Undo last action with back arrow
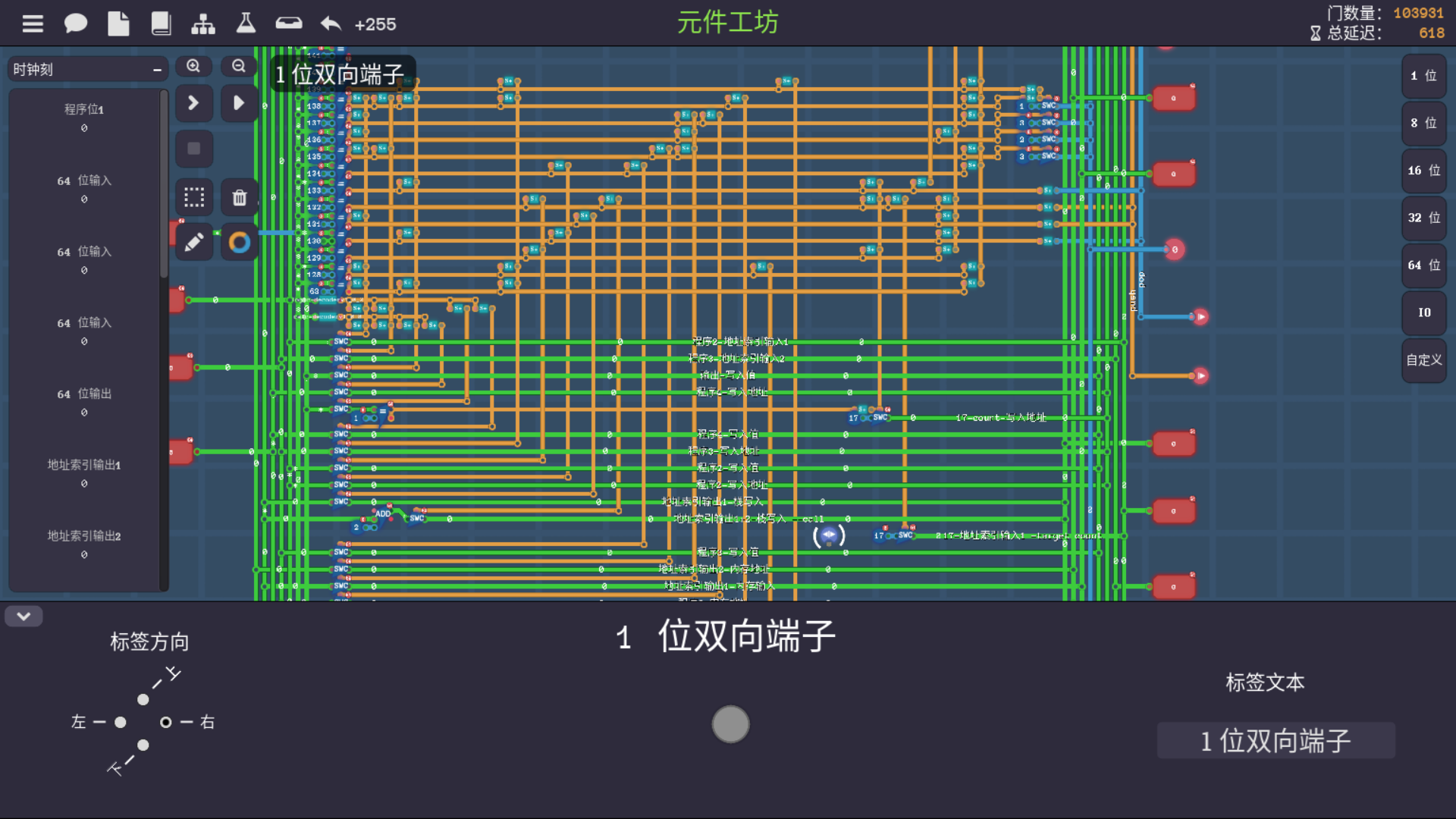The width and height of the screenshot is (1456, 819). [331, 24]
